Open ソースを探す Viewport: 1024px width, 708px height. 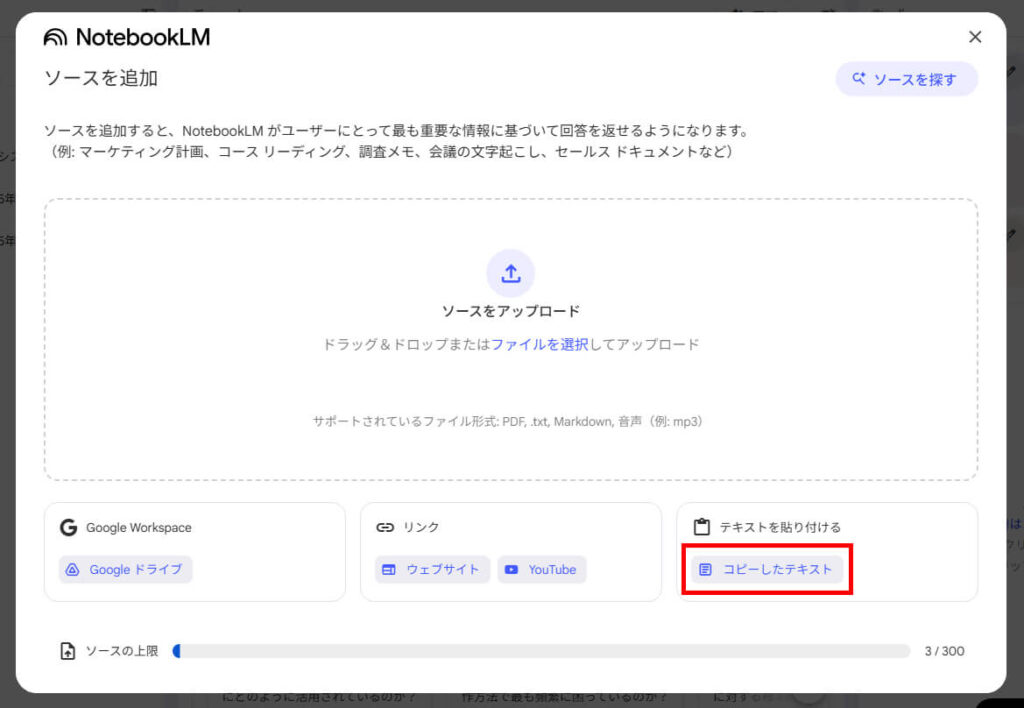pos(906,79)
